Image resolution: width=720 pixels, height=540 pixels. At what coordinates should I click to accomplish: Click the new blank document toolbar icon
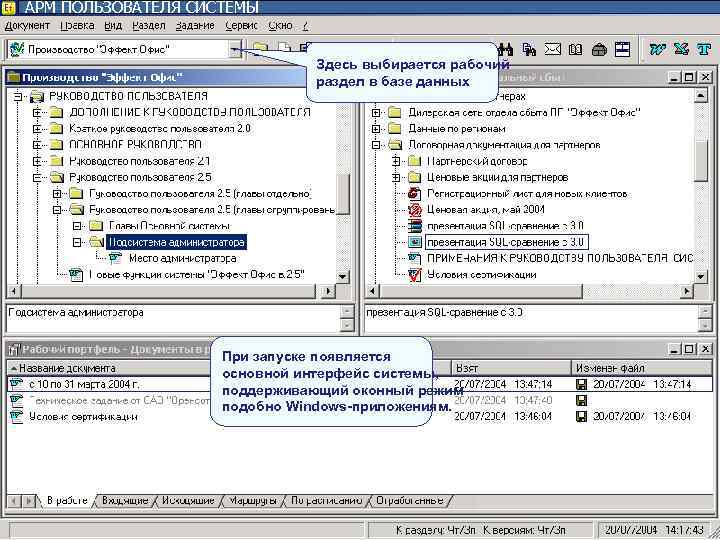tap(284, 48)
